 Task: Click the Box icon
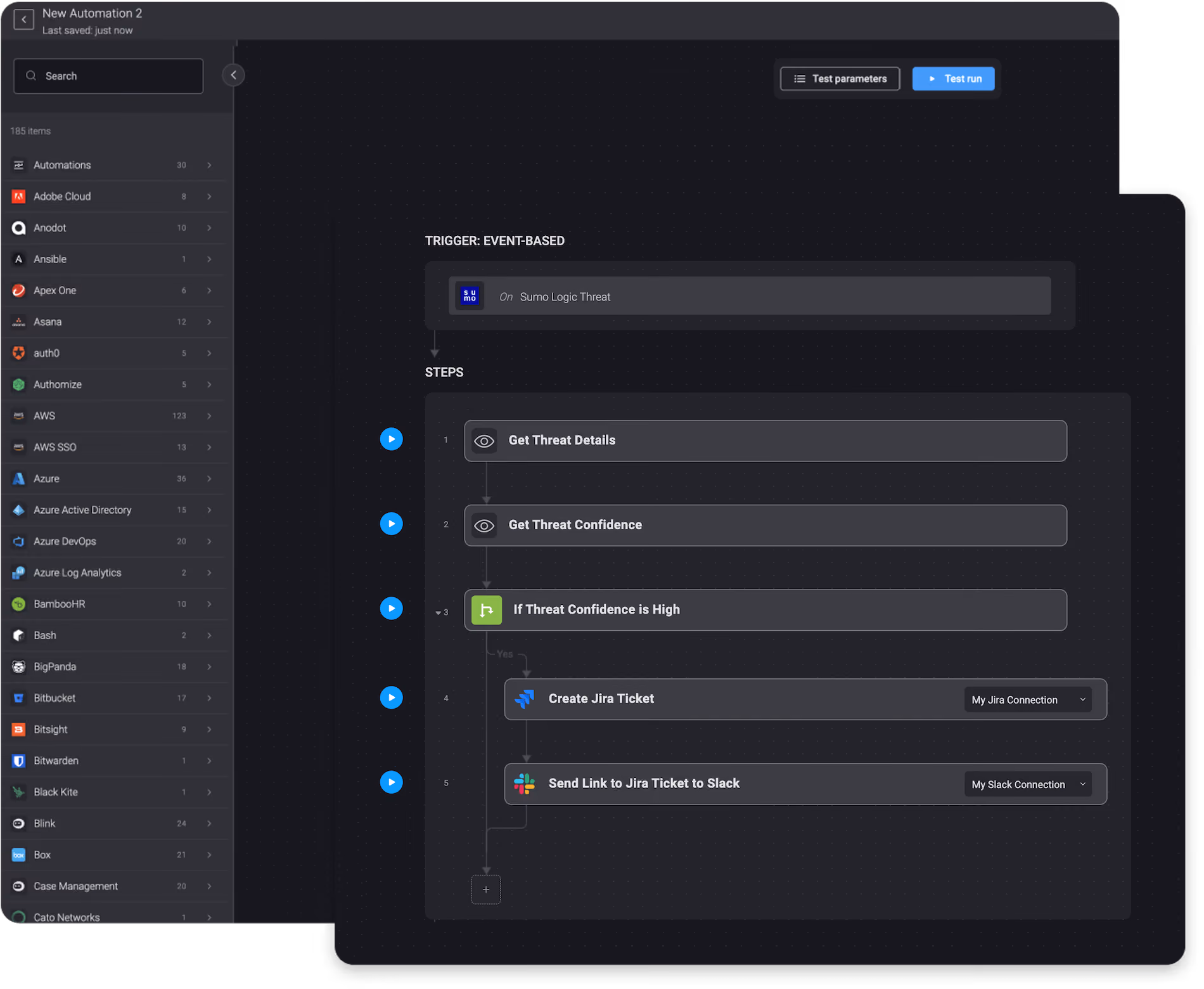18,855
